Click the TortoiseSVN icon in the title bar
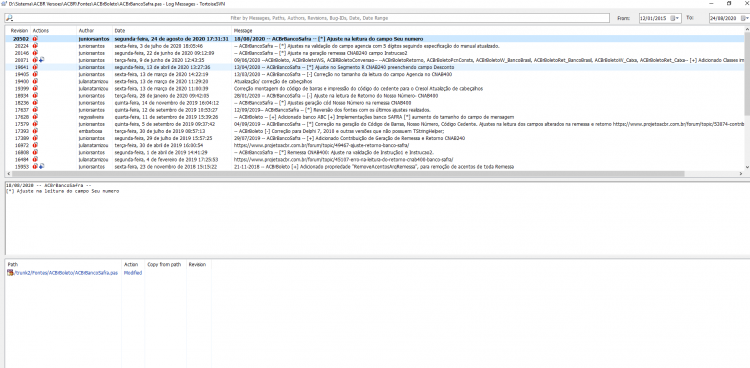The width and height of the screenshot is (750, 368). tap(4, 3)
